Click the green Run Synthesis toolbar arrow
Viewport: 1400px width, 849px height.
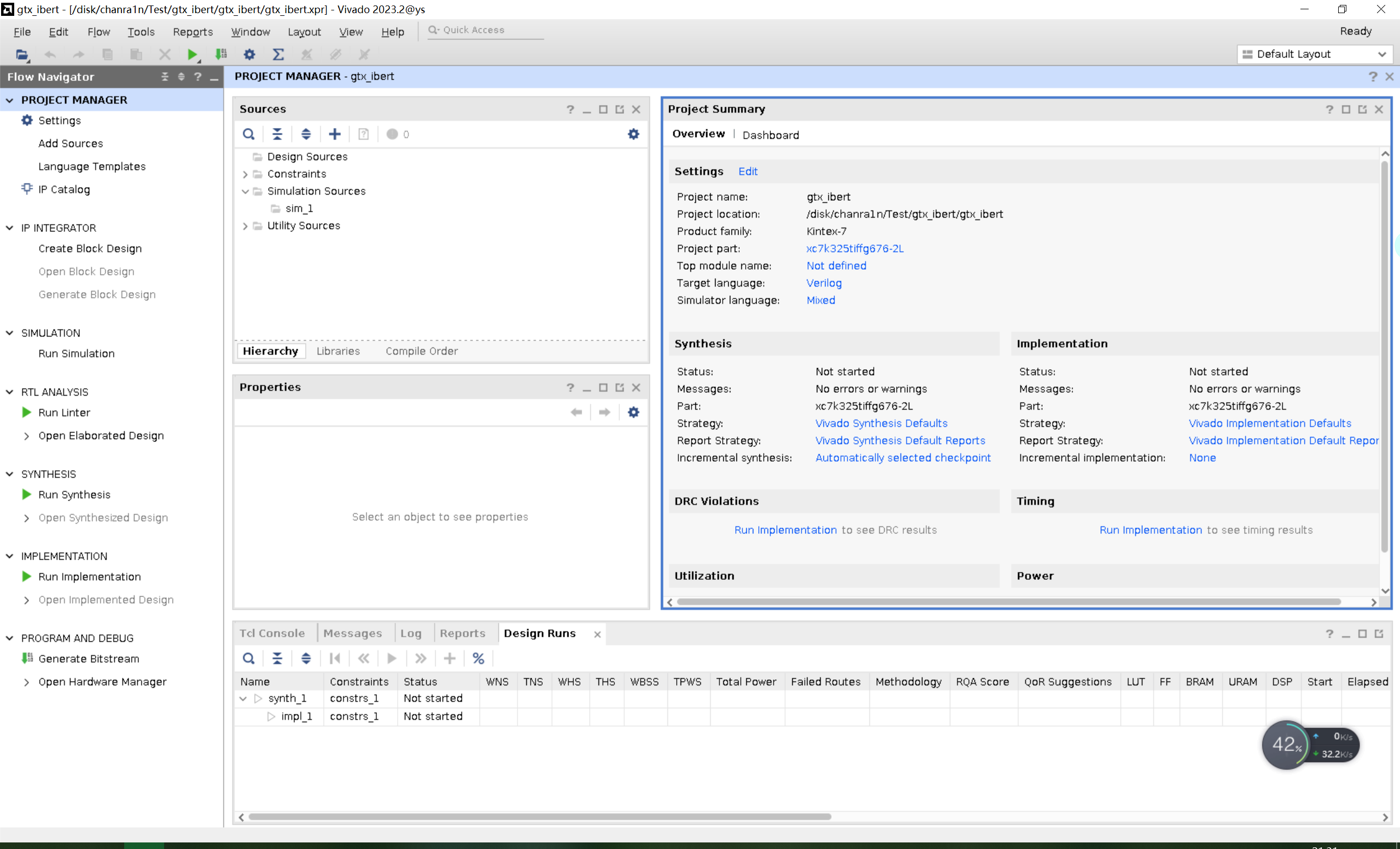click(192, 55)
